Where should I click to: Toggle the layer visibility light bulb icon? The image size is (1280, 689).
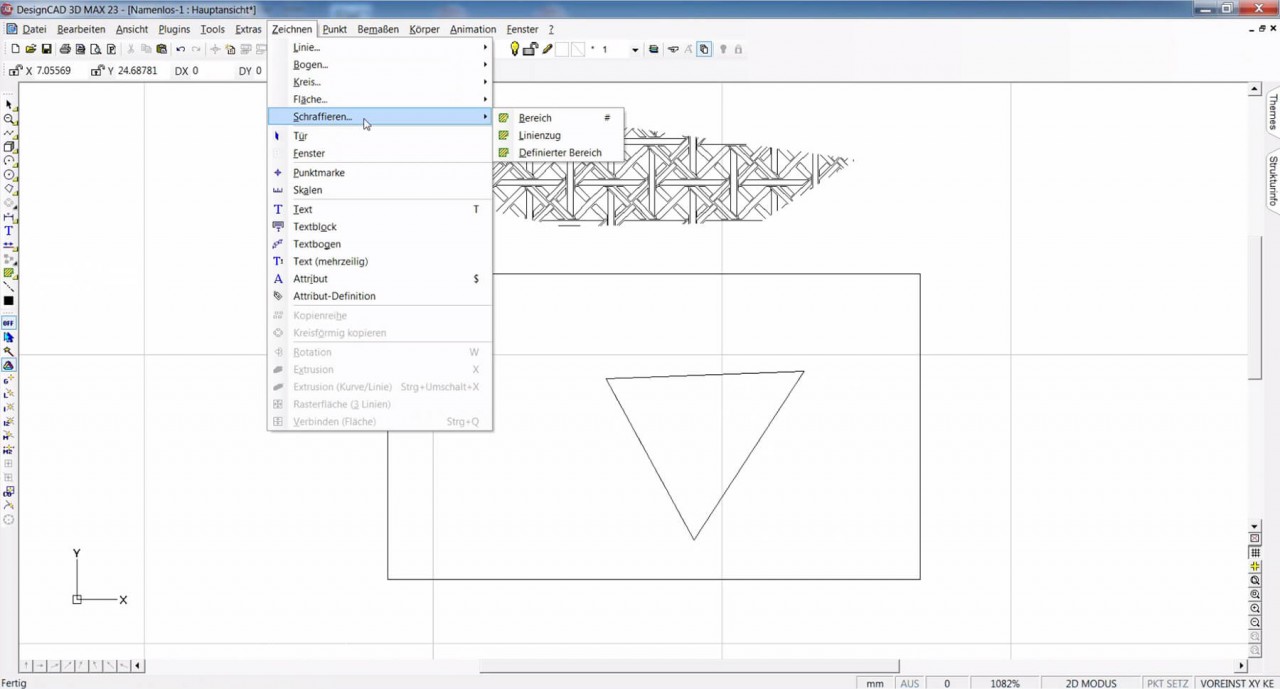pyautogui.click(x=515, y=48)
